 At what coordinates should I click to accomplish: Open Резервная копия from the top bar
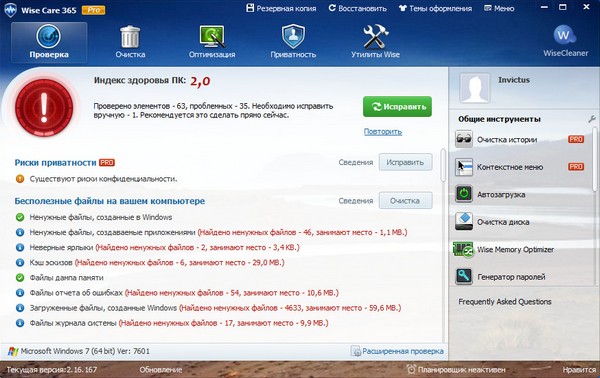pos(281,8)
